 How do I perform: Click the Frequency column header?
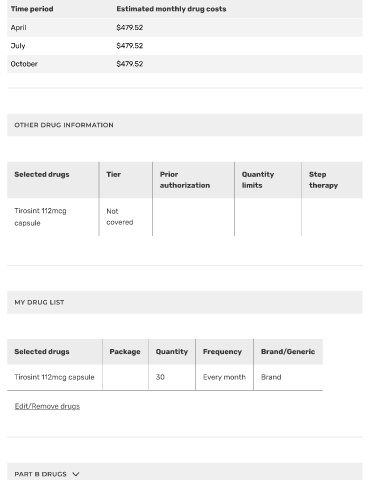(x=224, y=352)
